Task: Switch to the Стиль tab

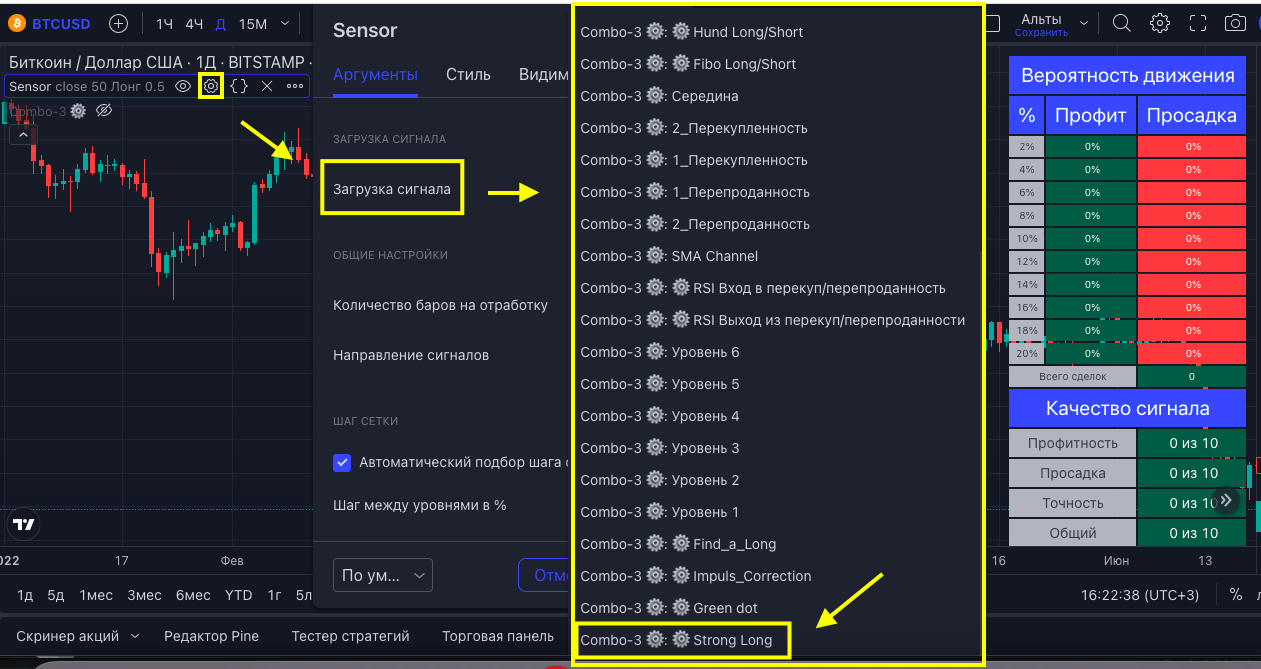Action: pos(468,74)
